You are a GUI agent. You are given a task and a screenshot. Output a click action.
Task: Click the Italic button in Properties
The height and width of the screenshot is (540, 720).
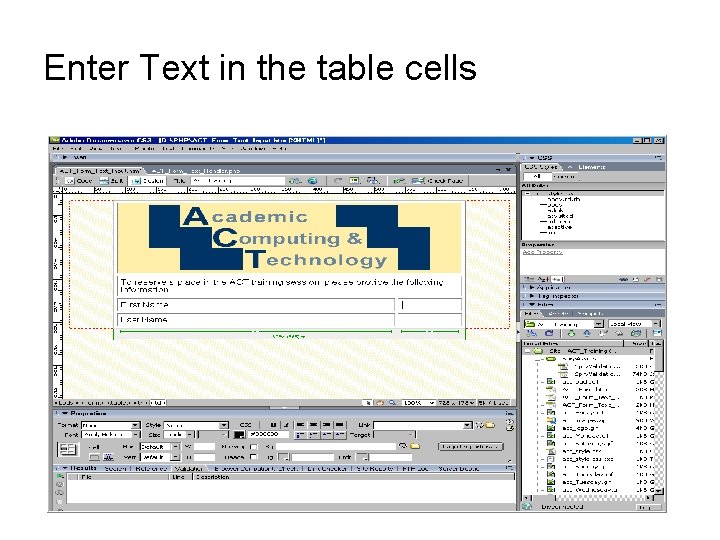(x=286, y=425)
